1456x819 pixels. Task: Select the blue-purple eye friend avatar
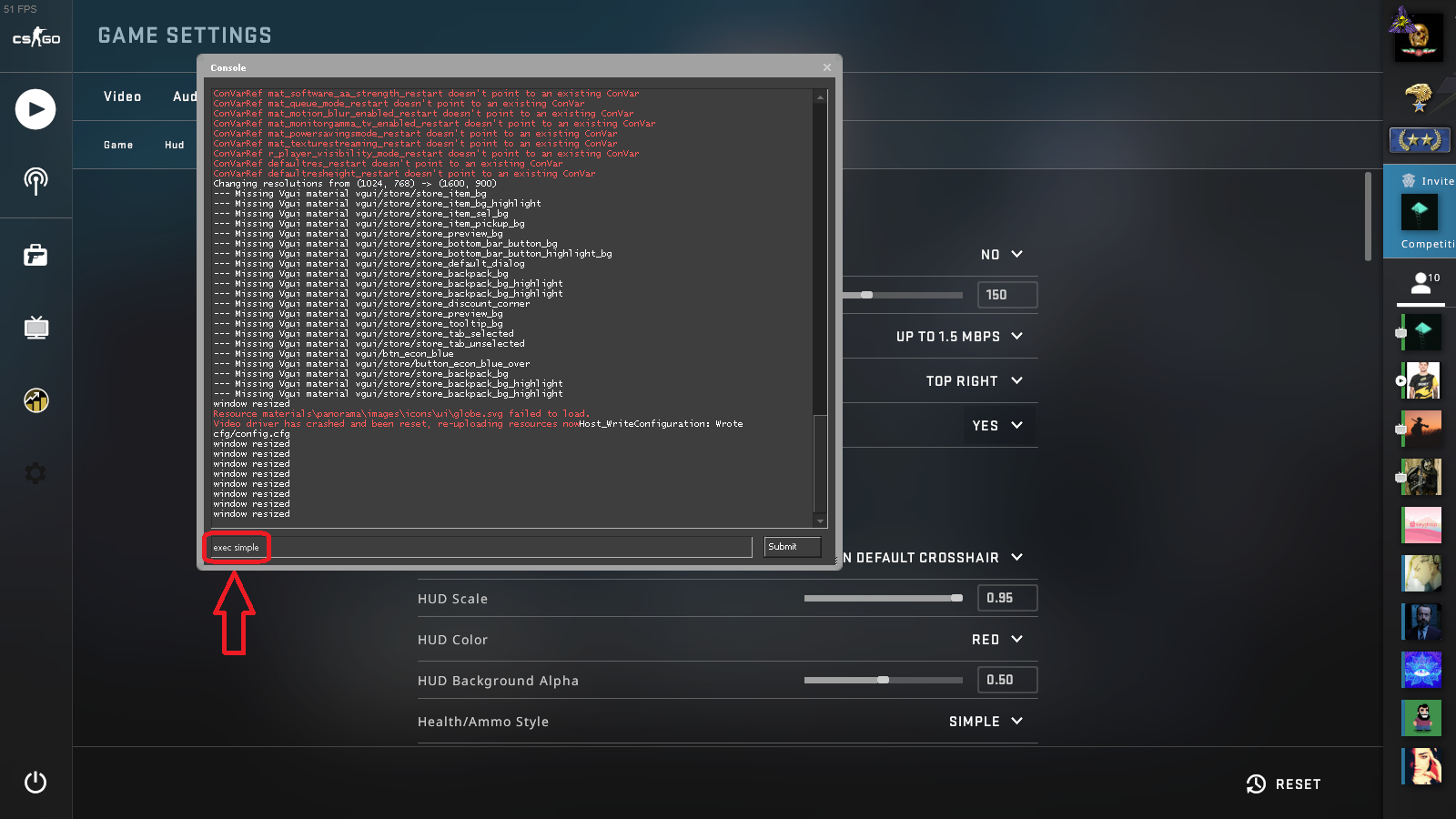(1421, 670)
